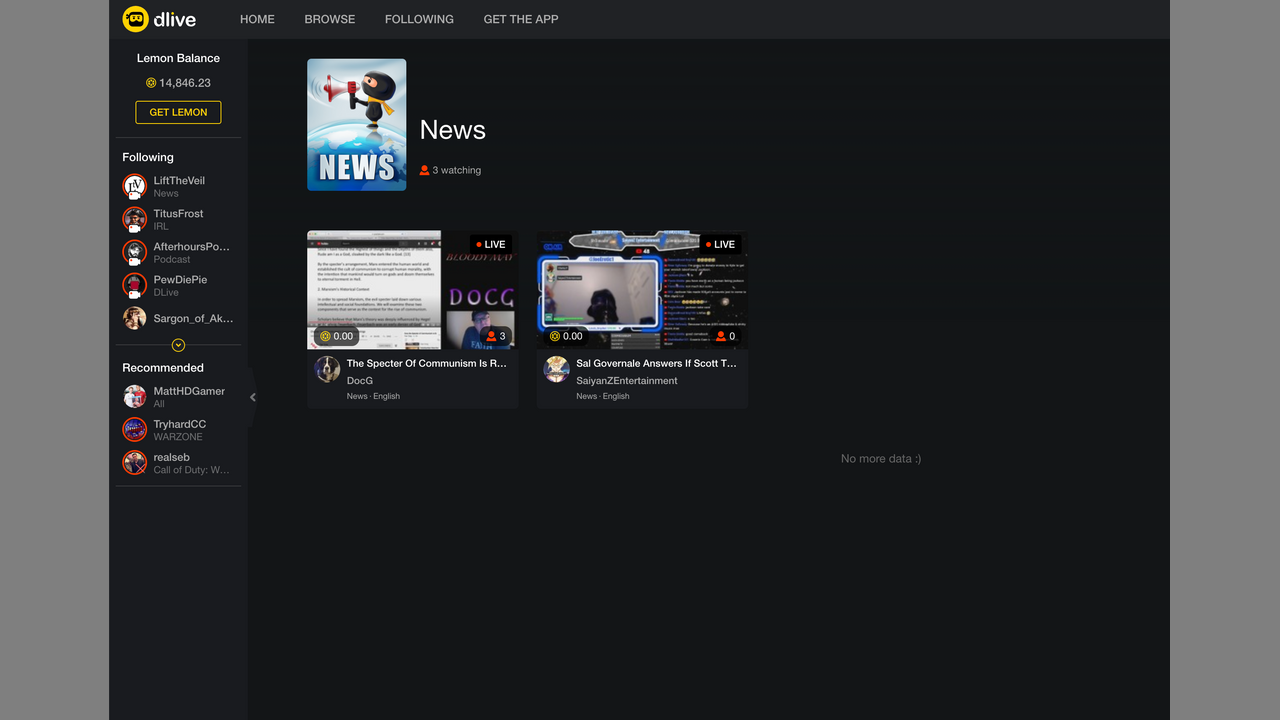
Task: Expand the Following list with down chevron
Action: click(x=178, y=345)
